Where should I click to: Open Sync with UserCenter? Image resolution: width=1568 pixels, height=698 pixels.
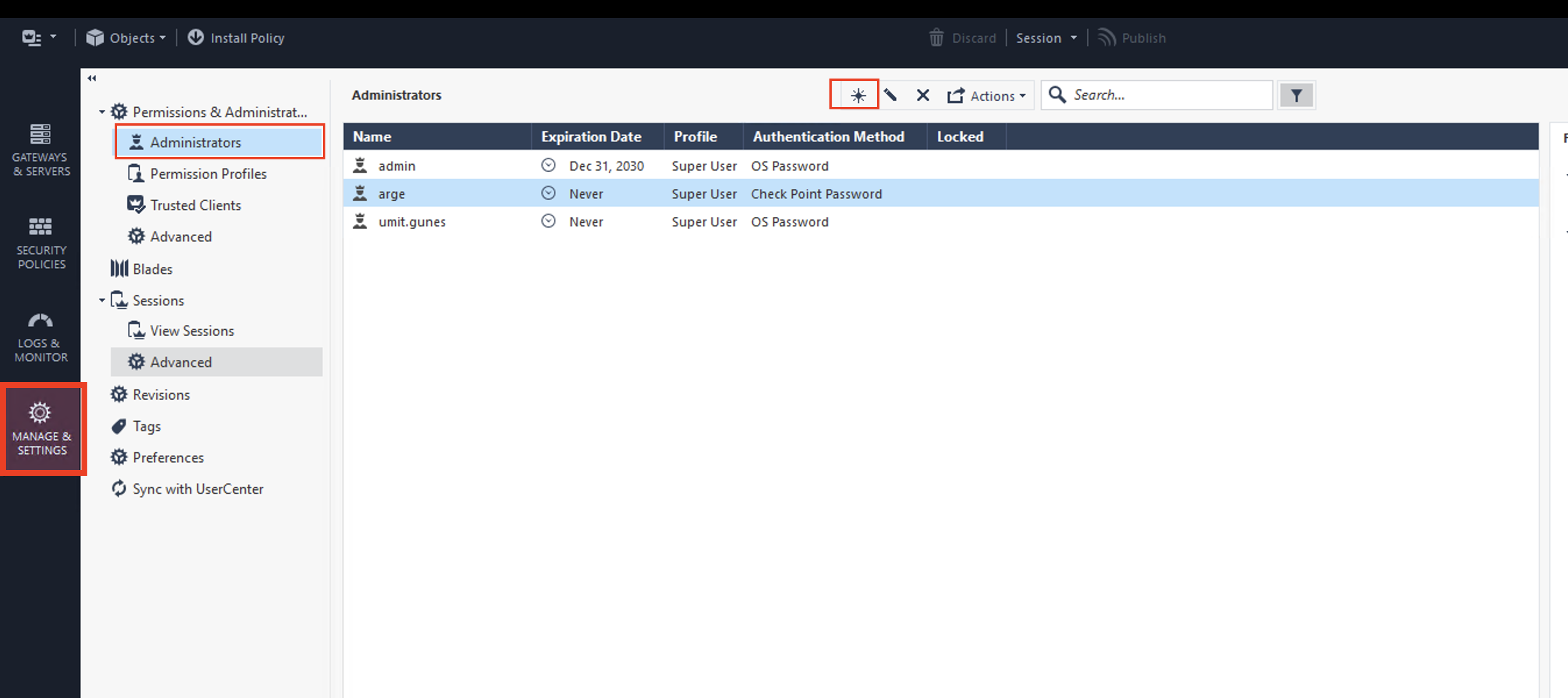tap(187, 489)
